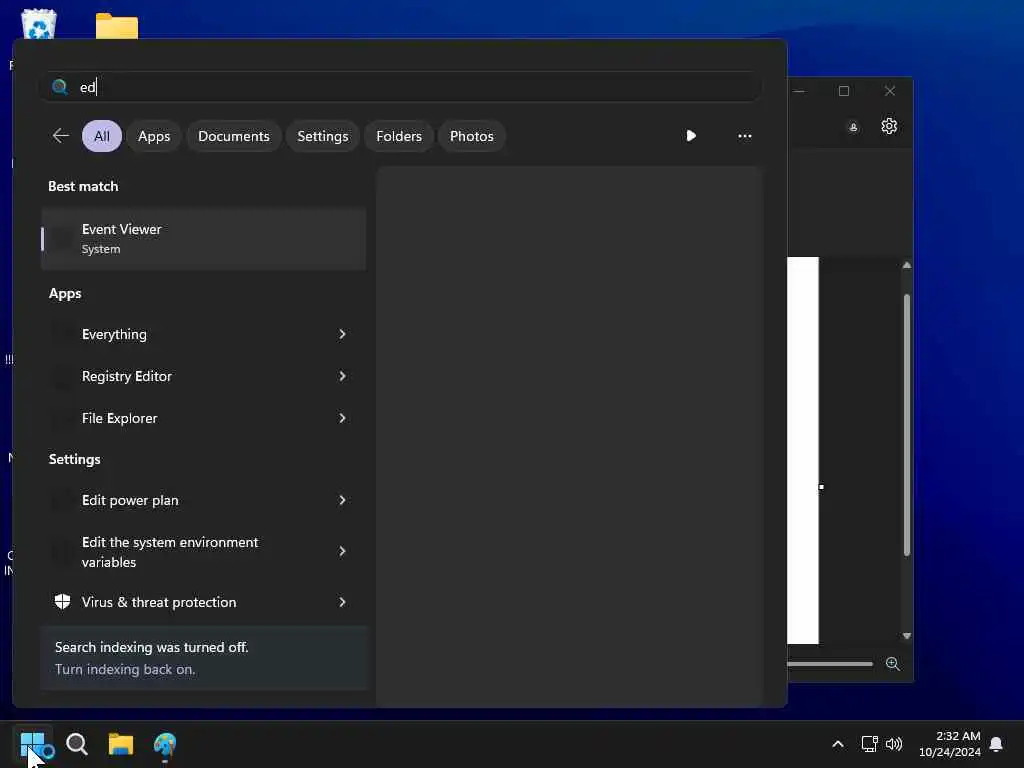Expand details for Registry Editor result

click(x=342, y=376)
